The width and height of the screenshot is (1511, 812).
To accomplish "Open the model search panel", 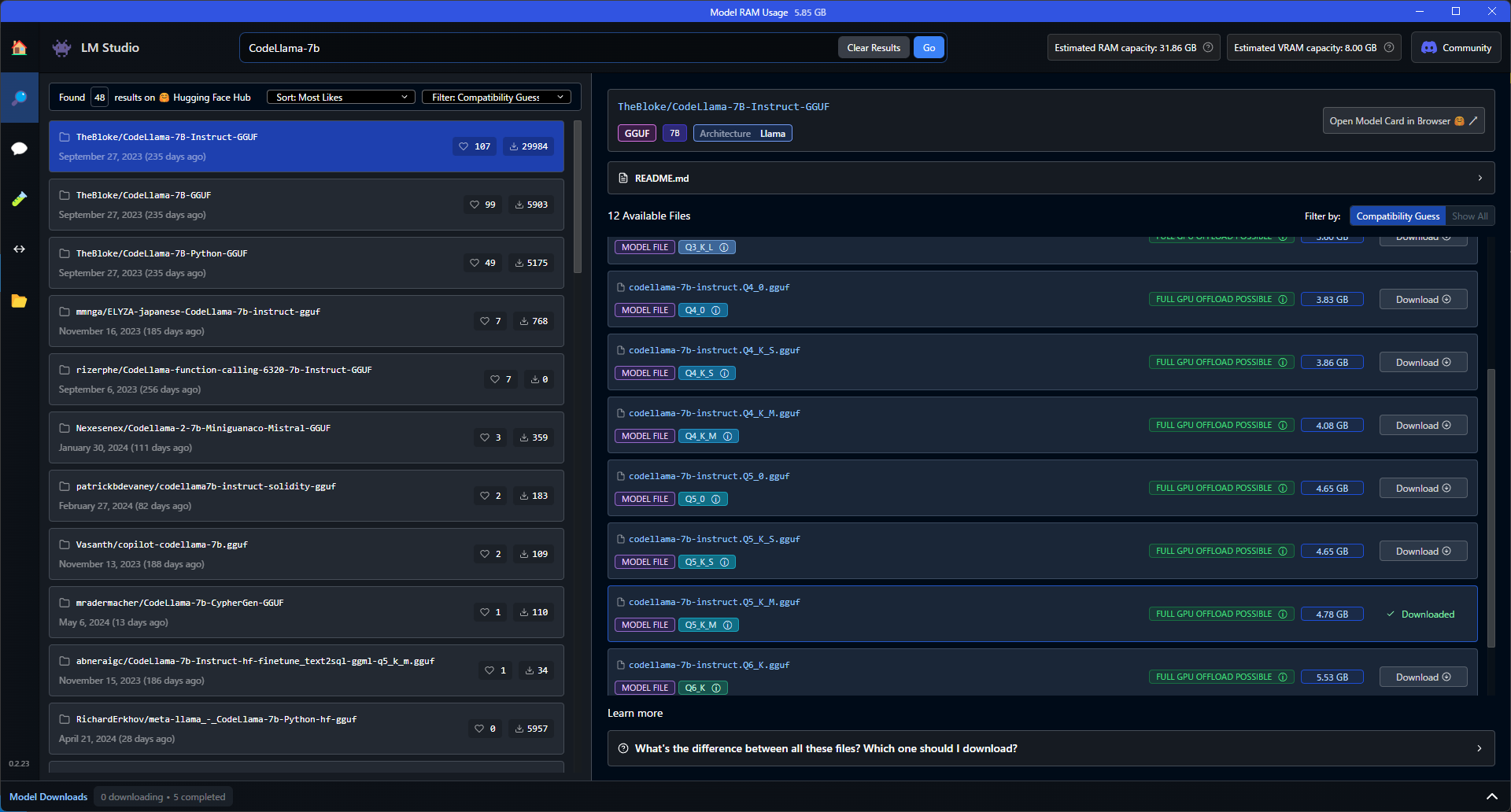I will coord(19,98).
